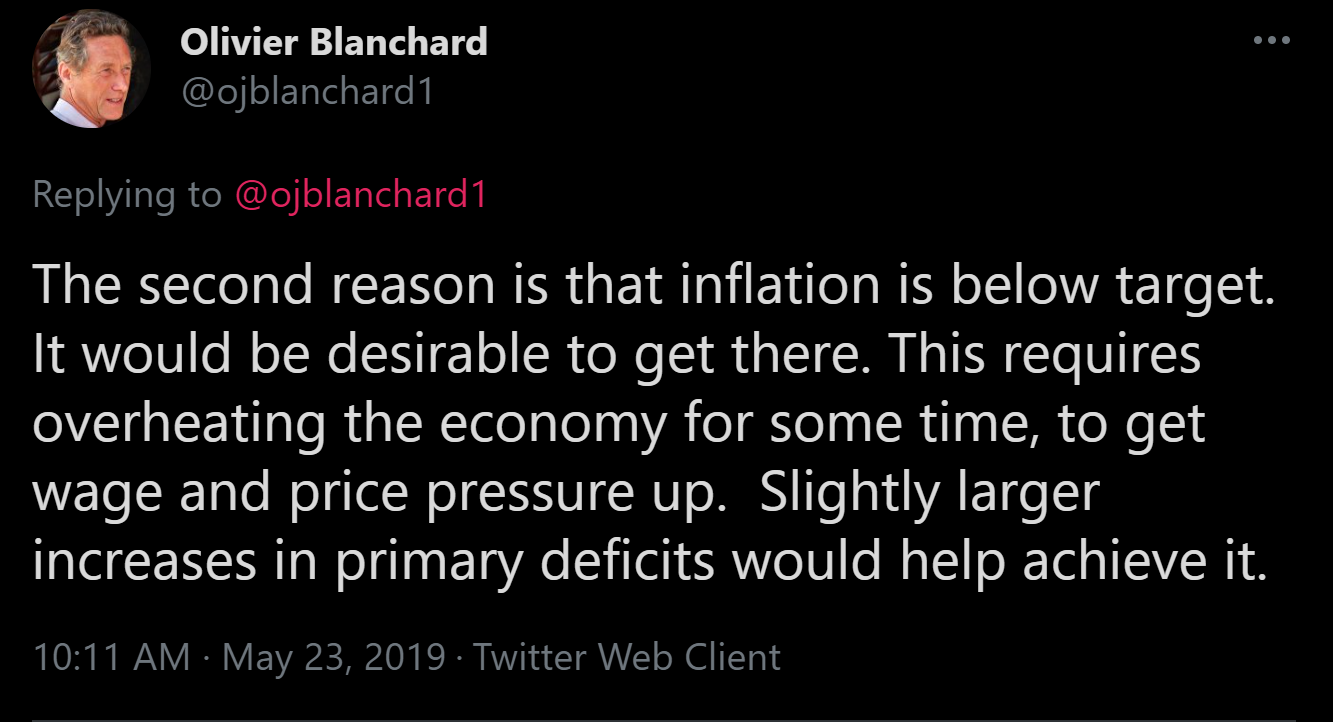Click the gray @ojblanchard1 handle under the name
Viewport: 1333px width, 722px height.
307,92
